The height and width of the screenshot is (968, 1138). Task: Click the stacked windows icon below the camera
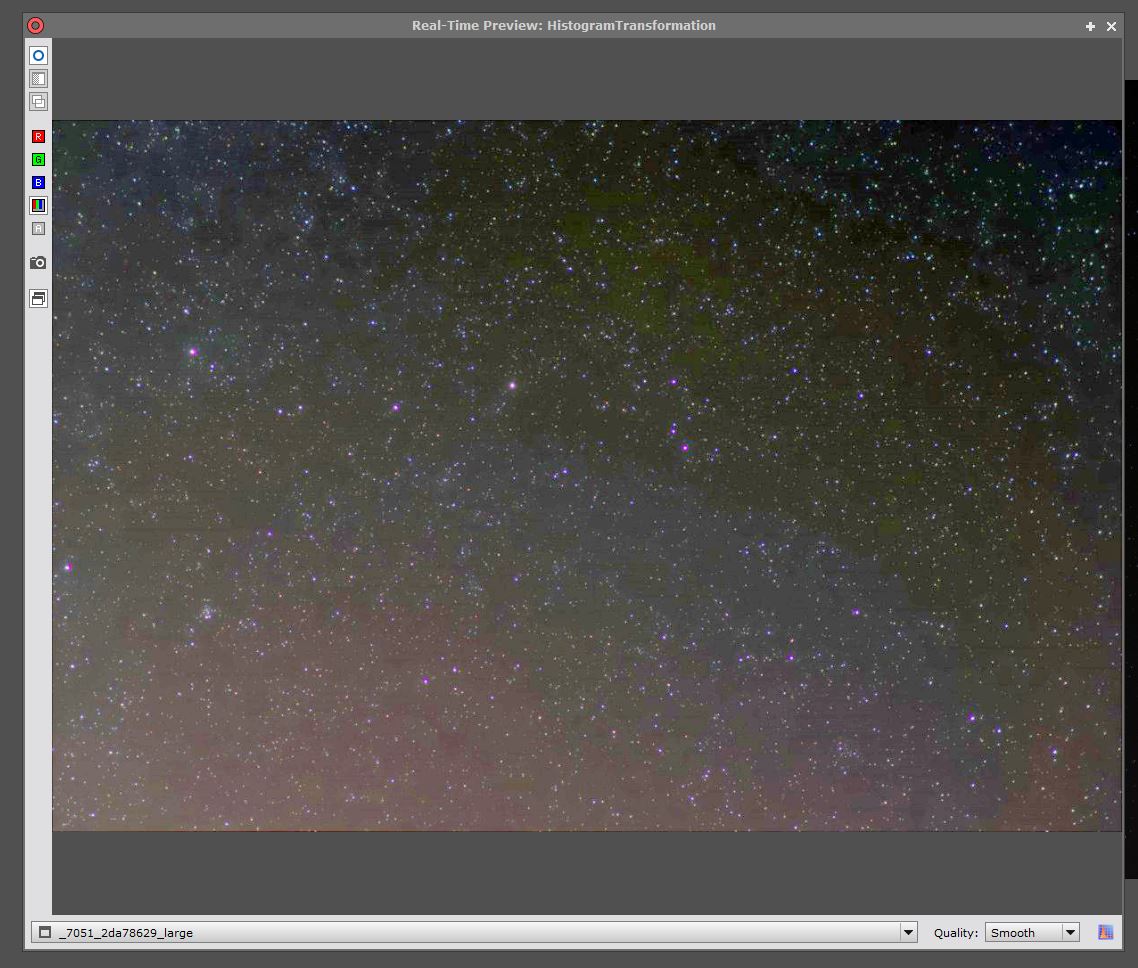click(38, 298)
